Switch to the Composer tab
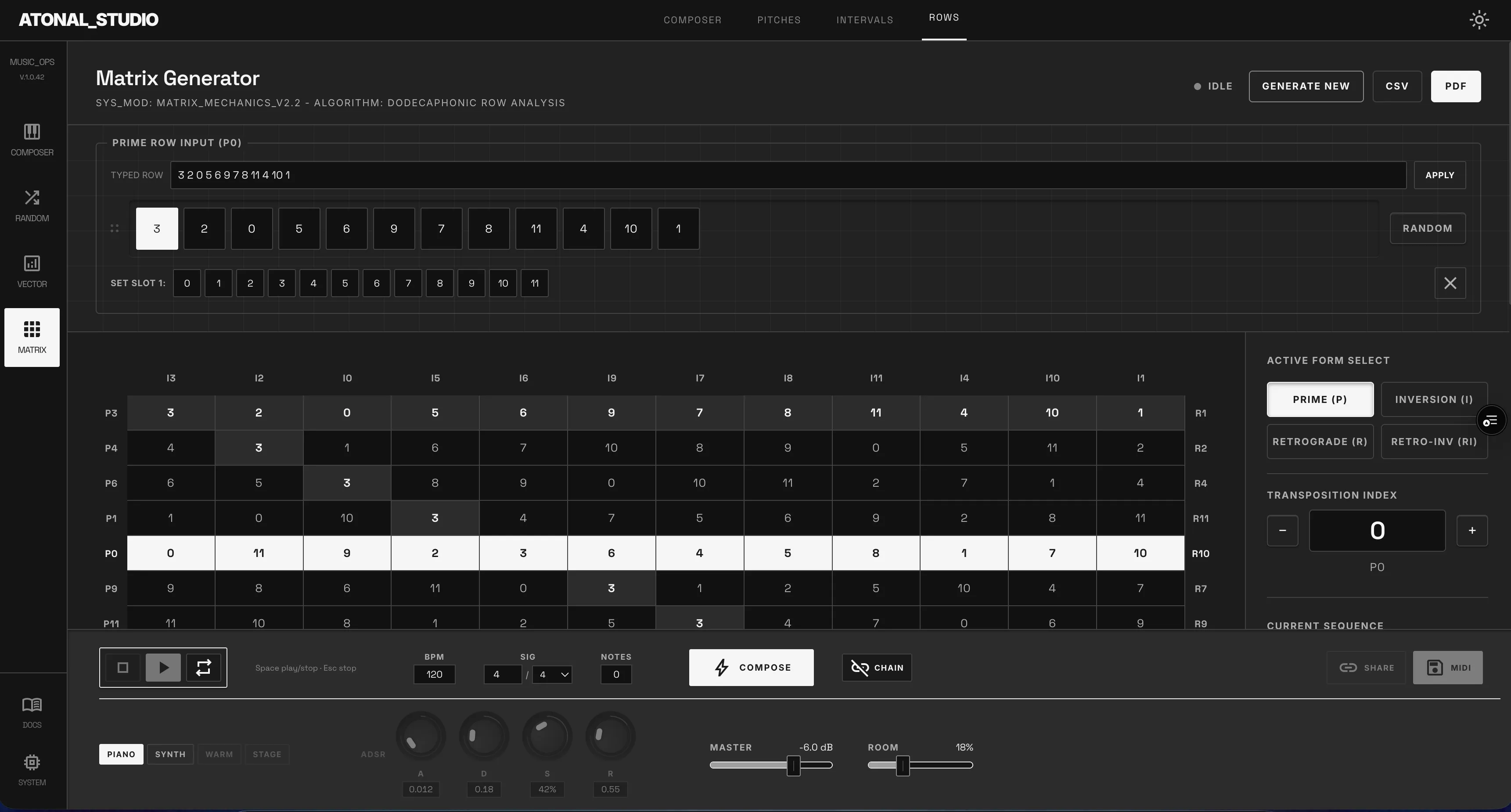Viewport: 1511px width, 812px height. point(692,20)
